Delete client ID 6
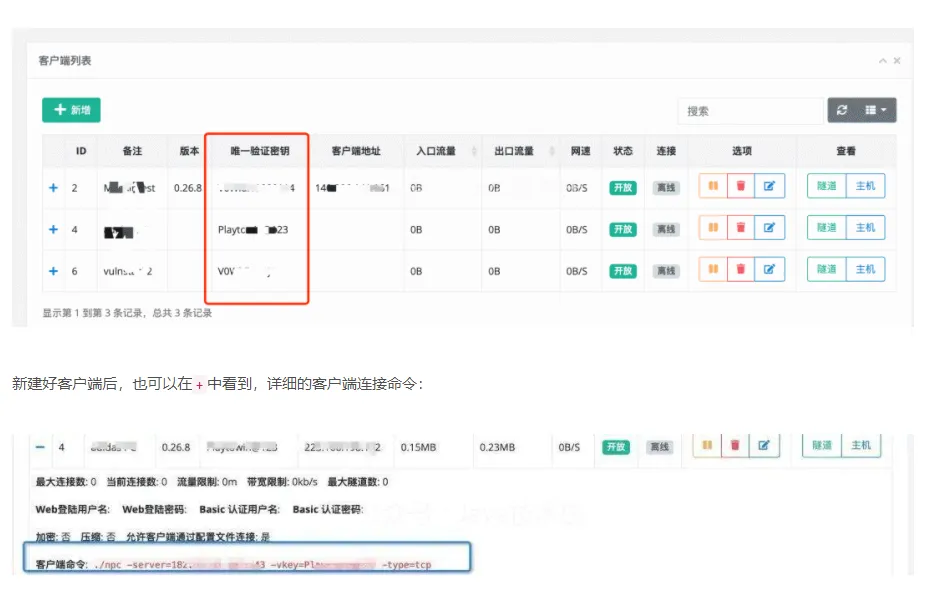925x600 pixels. click(741, 270)
